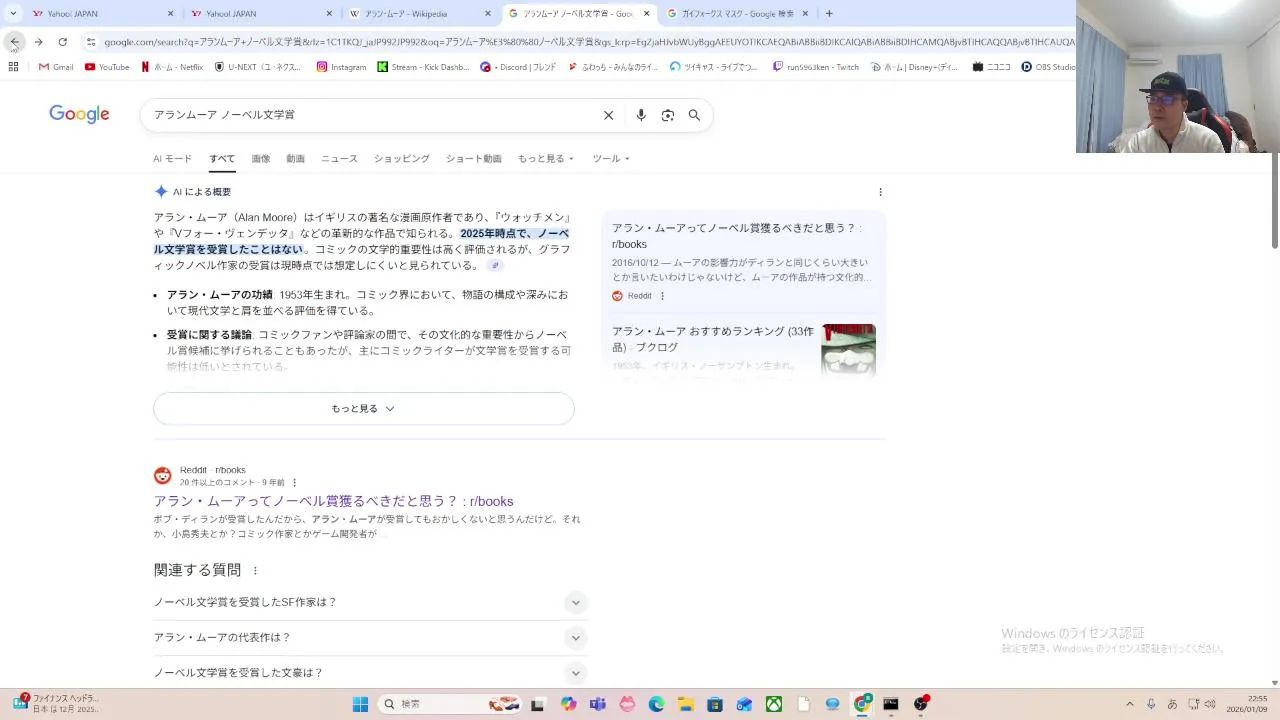
Task: Expand アラン・ムーアの代表作は？ question
Action: pos(370,637)
